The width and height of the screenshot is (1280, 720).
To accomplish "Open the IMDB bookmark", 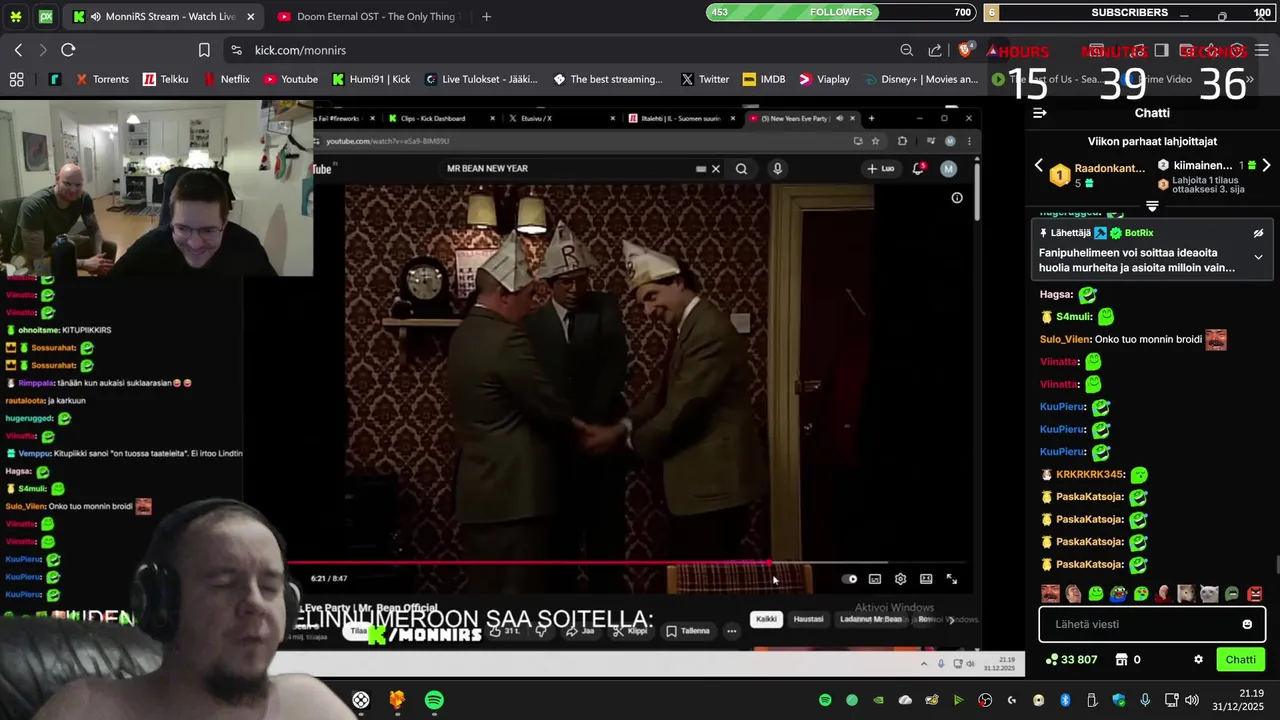I will tap(764, 79).
